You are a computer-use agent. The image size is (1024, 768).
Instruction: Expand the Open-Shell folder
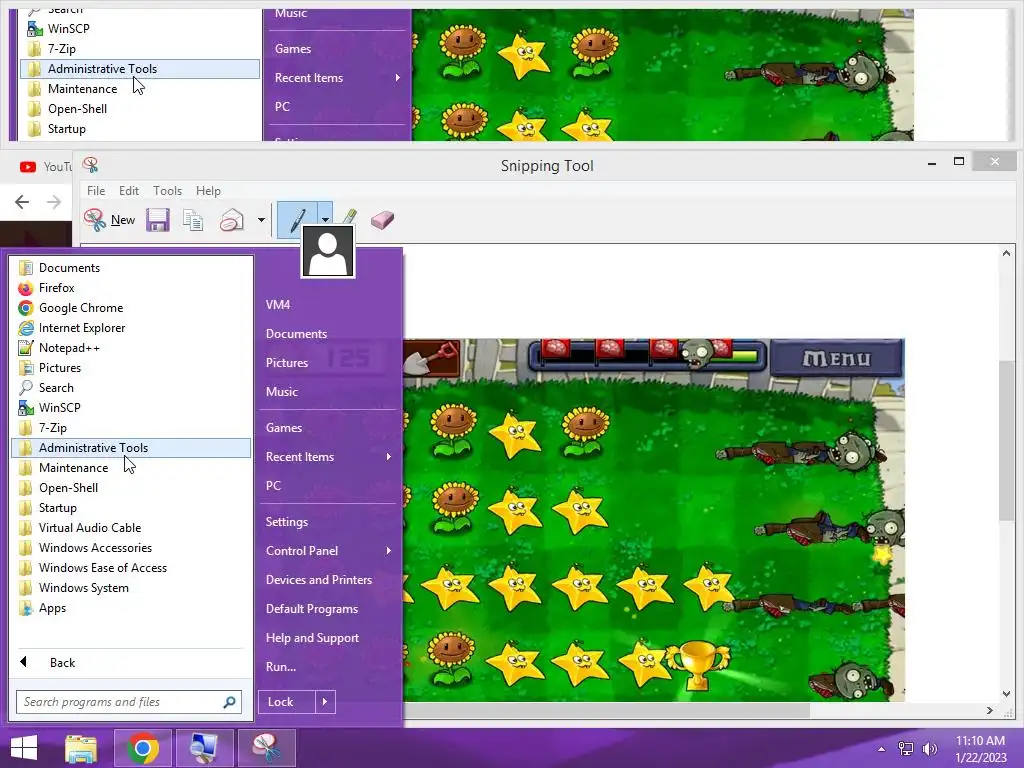[131, 488]
